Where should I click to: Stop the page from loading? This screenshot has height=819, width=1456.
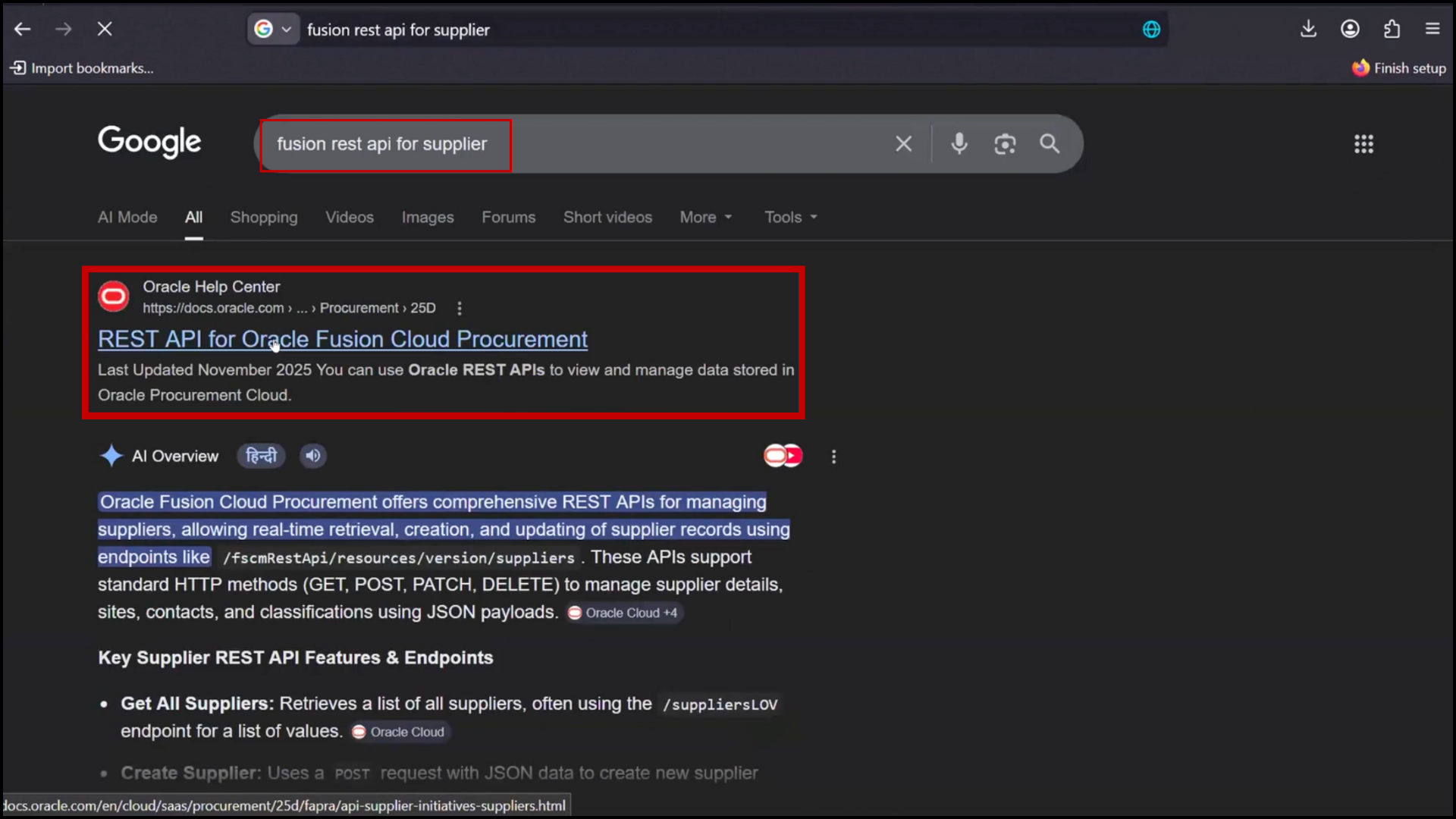pos(105,29)
